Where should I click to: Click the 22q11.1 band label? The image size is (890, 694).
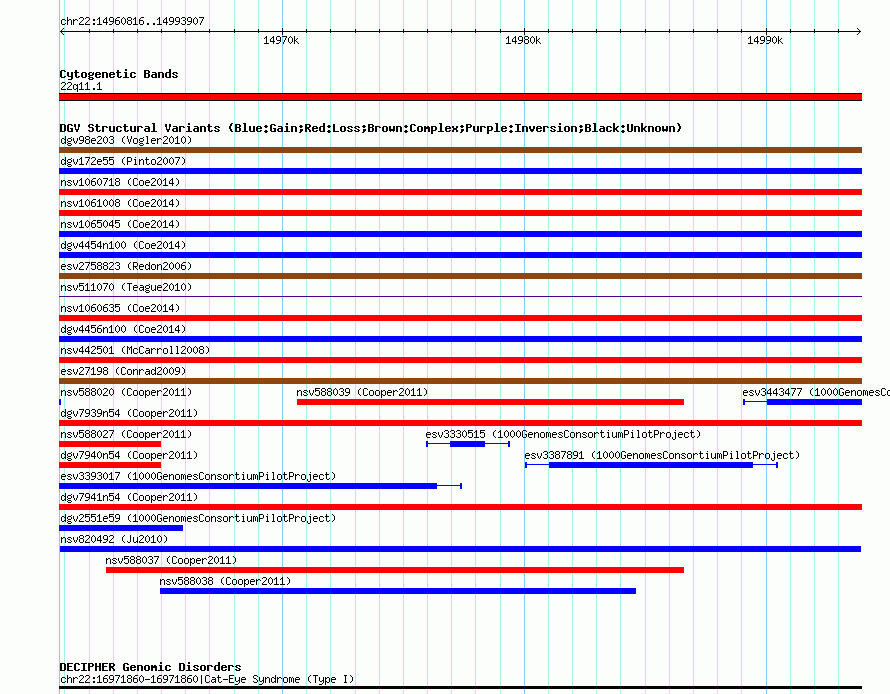pyautogui.click(x=81, y=86)
